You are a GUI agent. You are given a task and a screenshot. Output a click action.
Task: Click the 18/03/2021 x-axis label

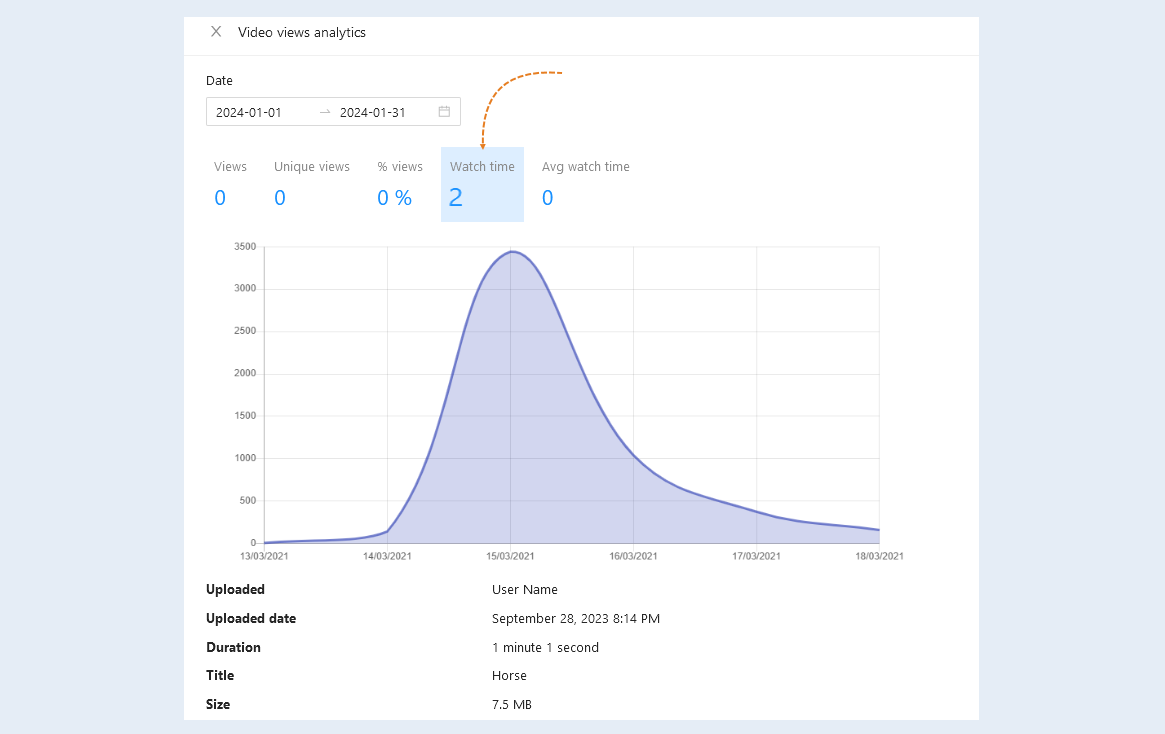tap(879, 556)
